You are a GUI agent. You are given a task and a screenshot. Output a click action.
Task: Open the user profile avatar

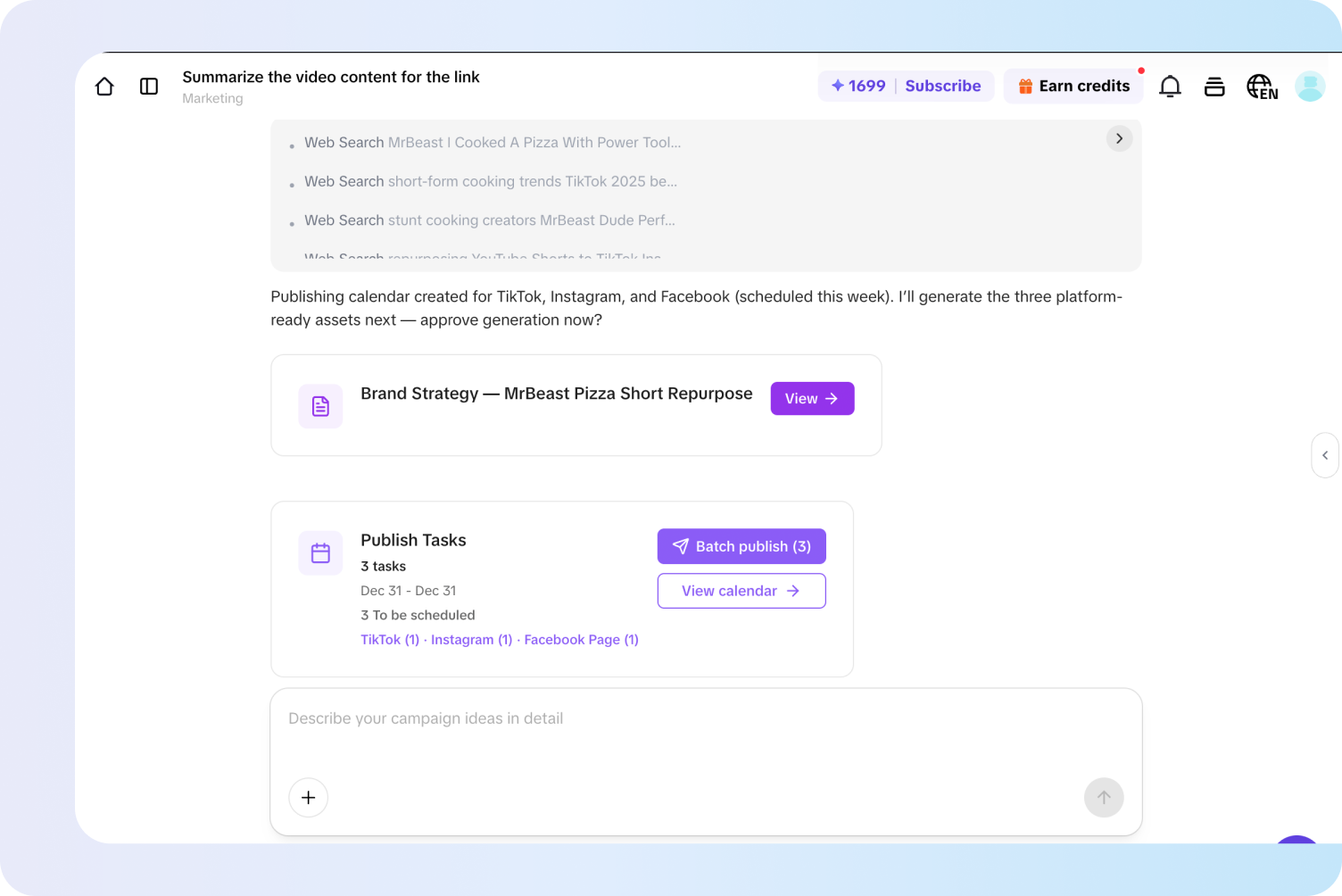[1310, 87]
